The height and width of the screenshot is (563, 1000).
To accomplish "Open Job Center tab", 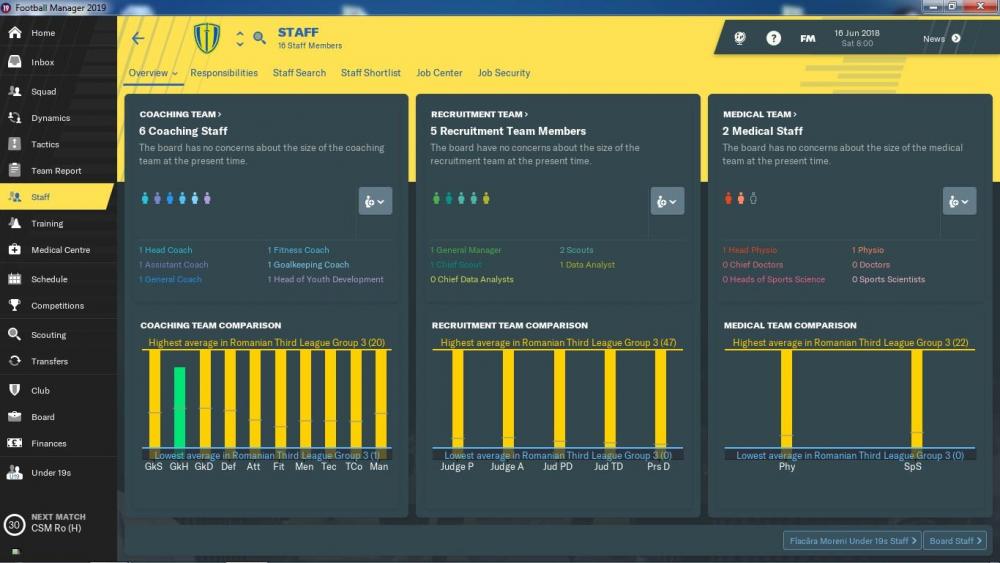I will coord(439,73).
